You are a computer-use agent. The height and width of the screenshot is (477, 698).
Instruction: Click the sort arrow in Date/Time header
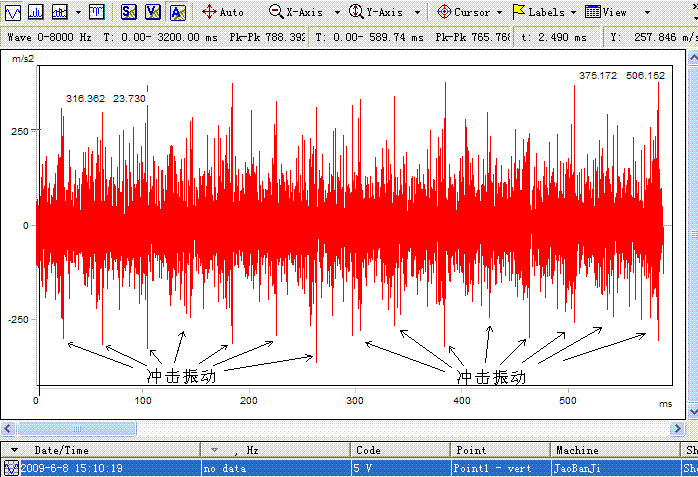pos(14,450)
